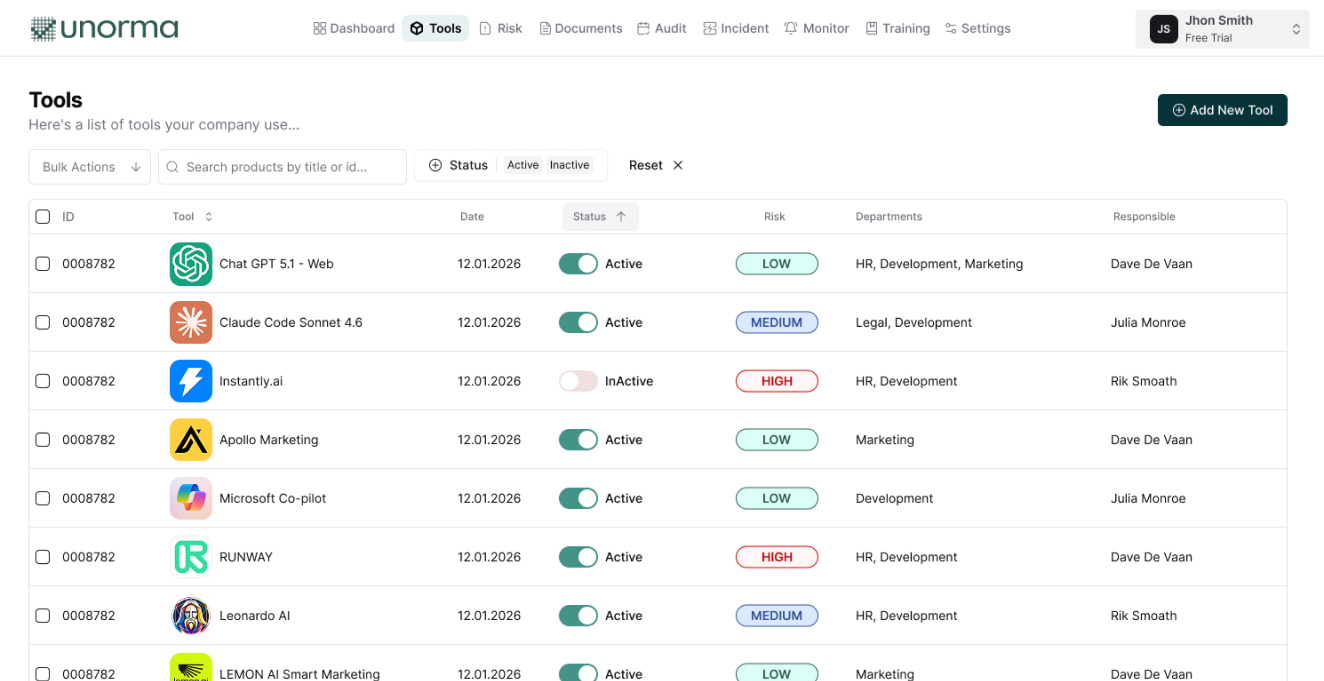
Task: Click the unorma logo in the header
Action: [104, 28]
